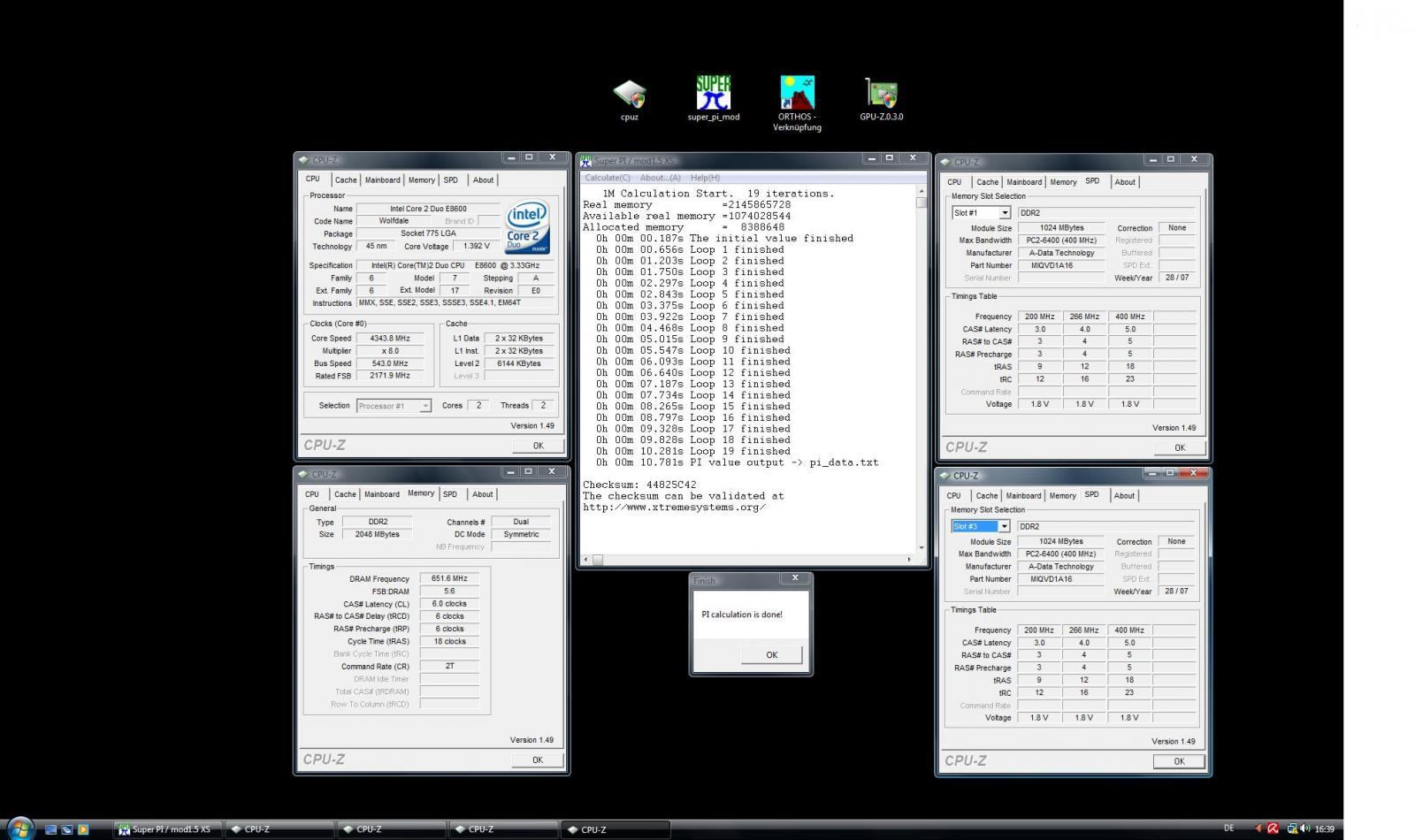This screenshot has height=840, width=1415.
Task: Open the Help(H) menu in Super PI
Action: pyautogui.click(x=705, y=178)
